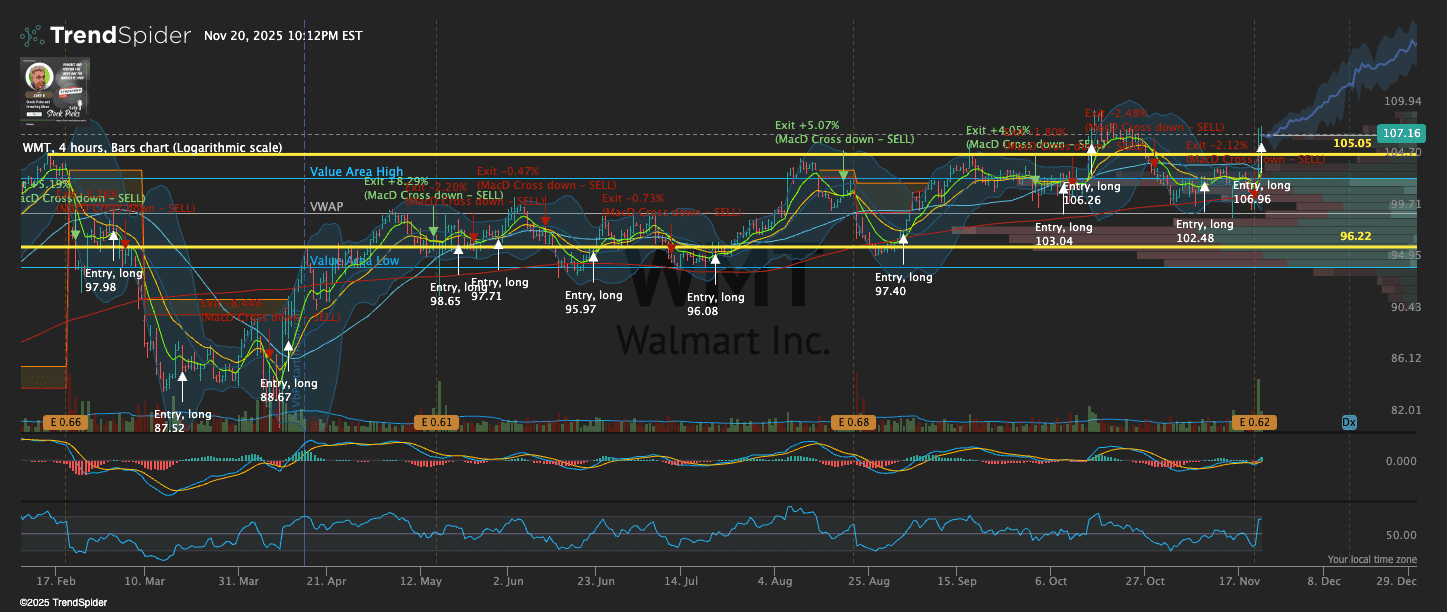Screen dimensions: 1447x612
Task: Click the TrendSpider logo
Action: pos(105,36)
